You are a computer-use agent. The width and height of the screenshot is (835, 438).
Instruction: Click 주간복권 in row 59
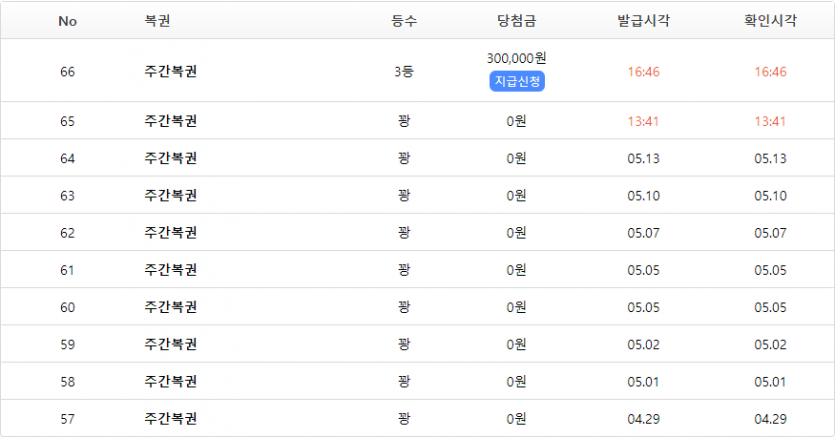click(170, 345)
